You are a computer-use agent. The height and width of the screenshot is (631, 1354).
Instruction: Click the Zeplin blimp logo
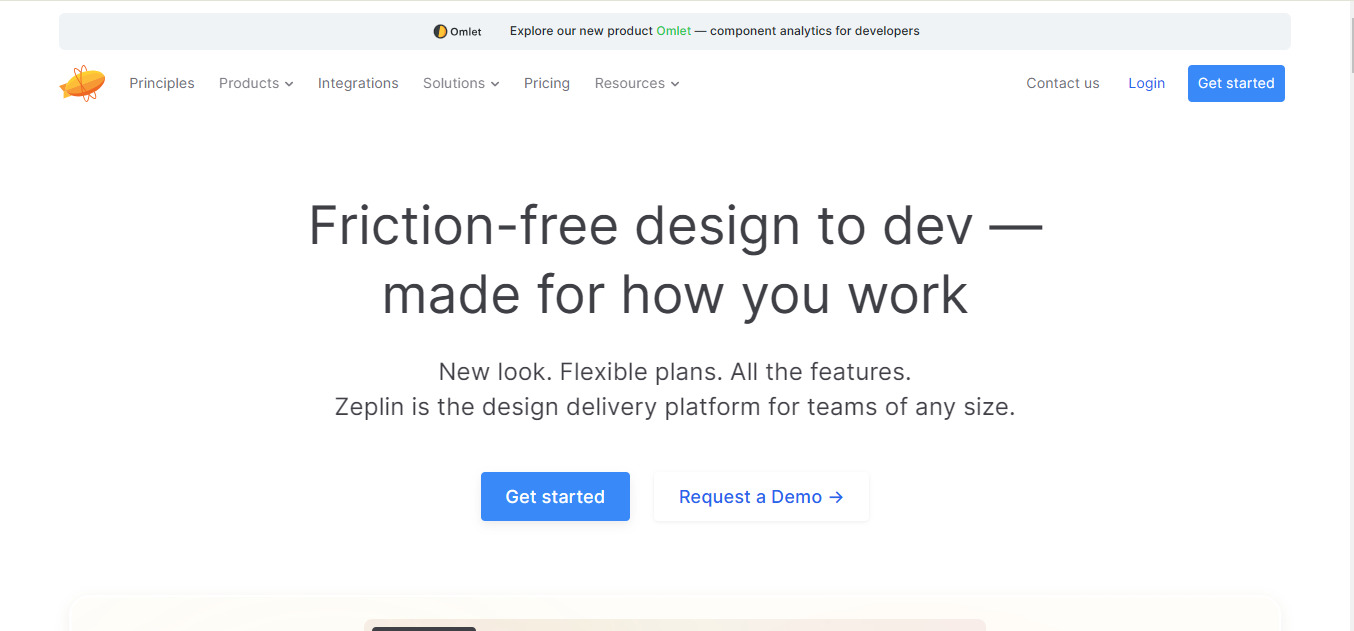[82, 83]
